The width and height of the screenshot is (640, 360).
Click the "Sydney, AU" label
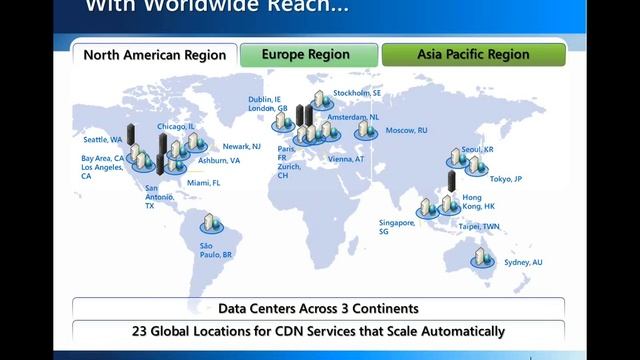coord(523,262)
